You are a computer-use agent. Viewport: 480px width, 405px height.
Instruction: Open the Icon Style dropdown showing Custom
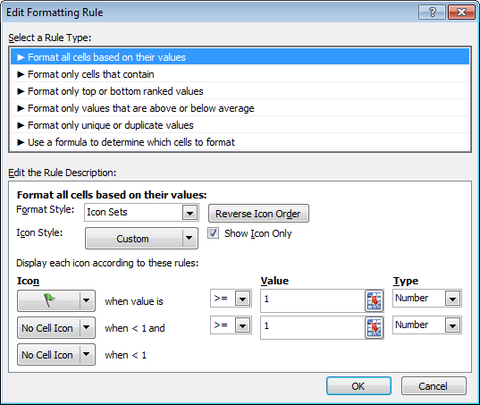pyautogui.click(x=142, y=238)
